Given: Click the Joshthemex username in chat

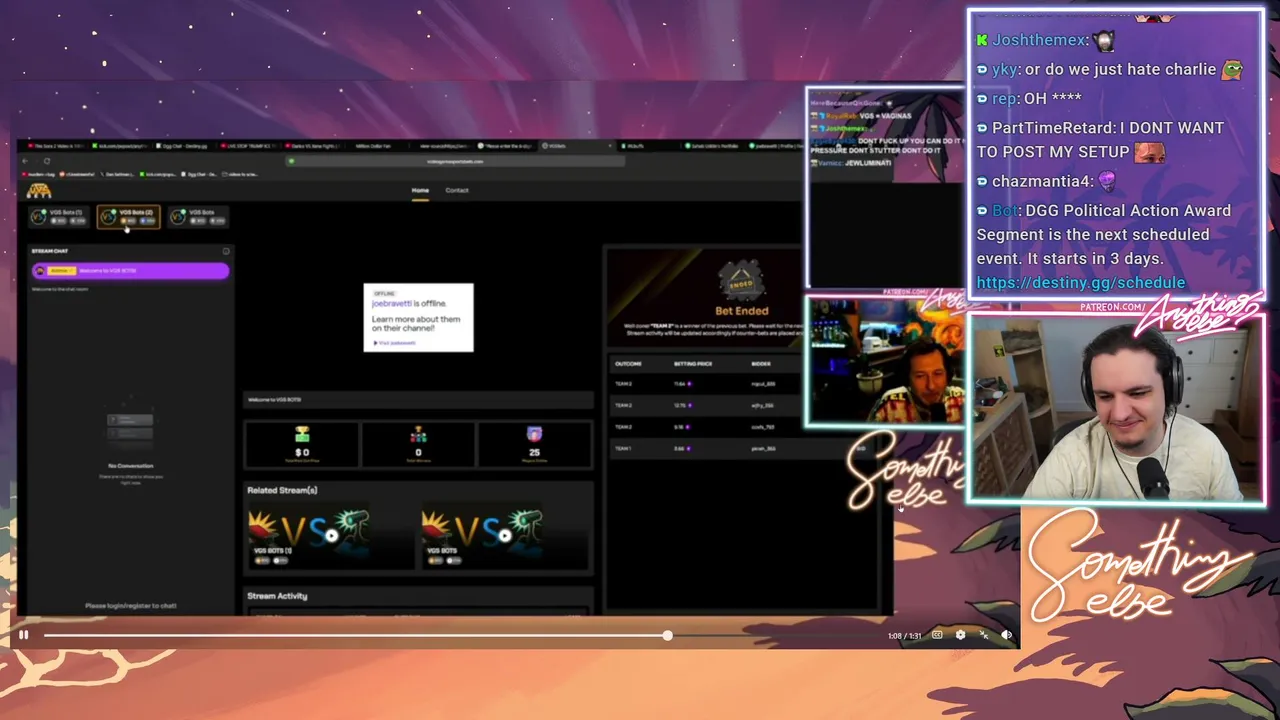Looking at the screenshot, I should [1039, 40].
